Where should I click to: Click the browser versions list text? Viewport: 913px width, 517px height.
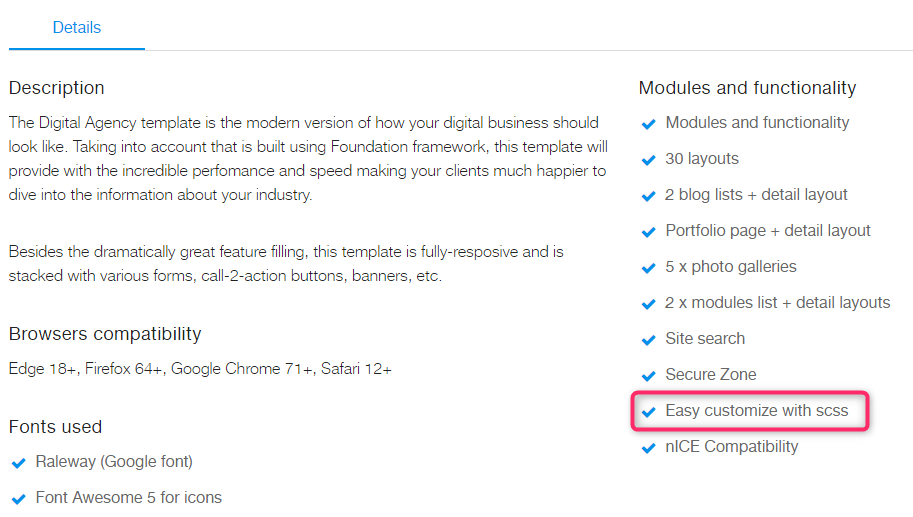click(200, 369)
